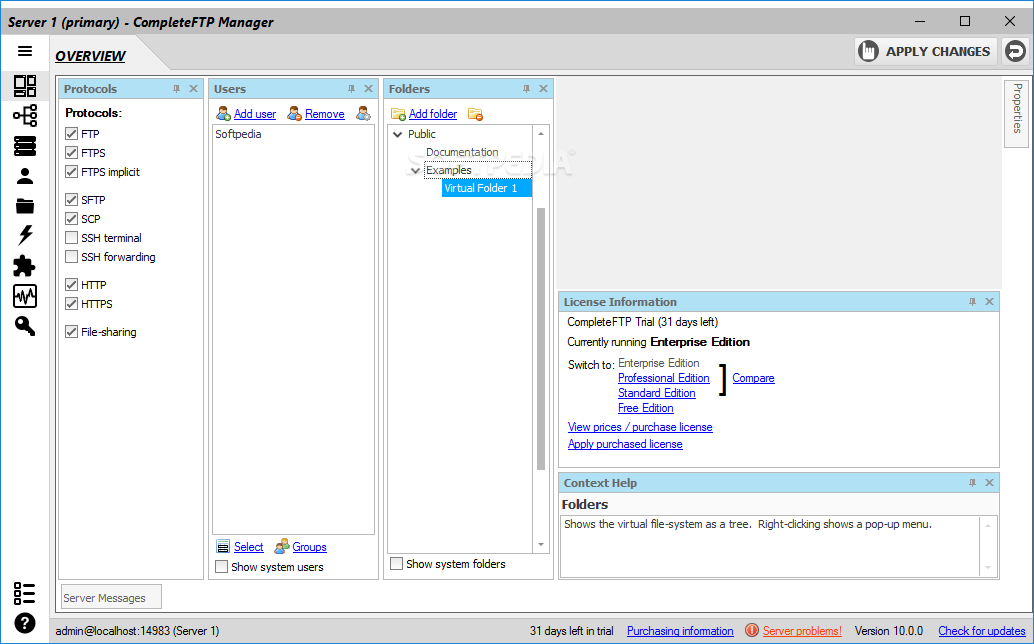Screen dimensions: 1034x644
Task: Open the Groups link
Action: point(309,547)
